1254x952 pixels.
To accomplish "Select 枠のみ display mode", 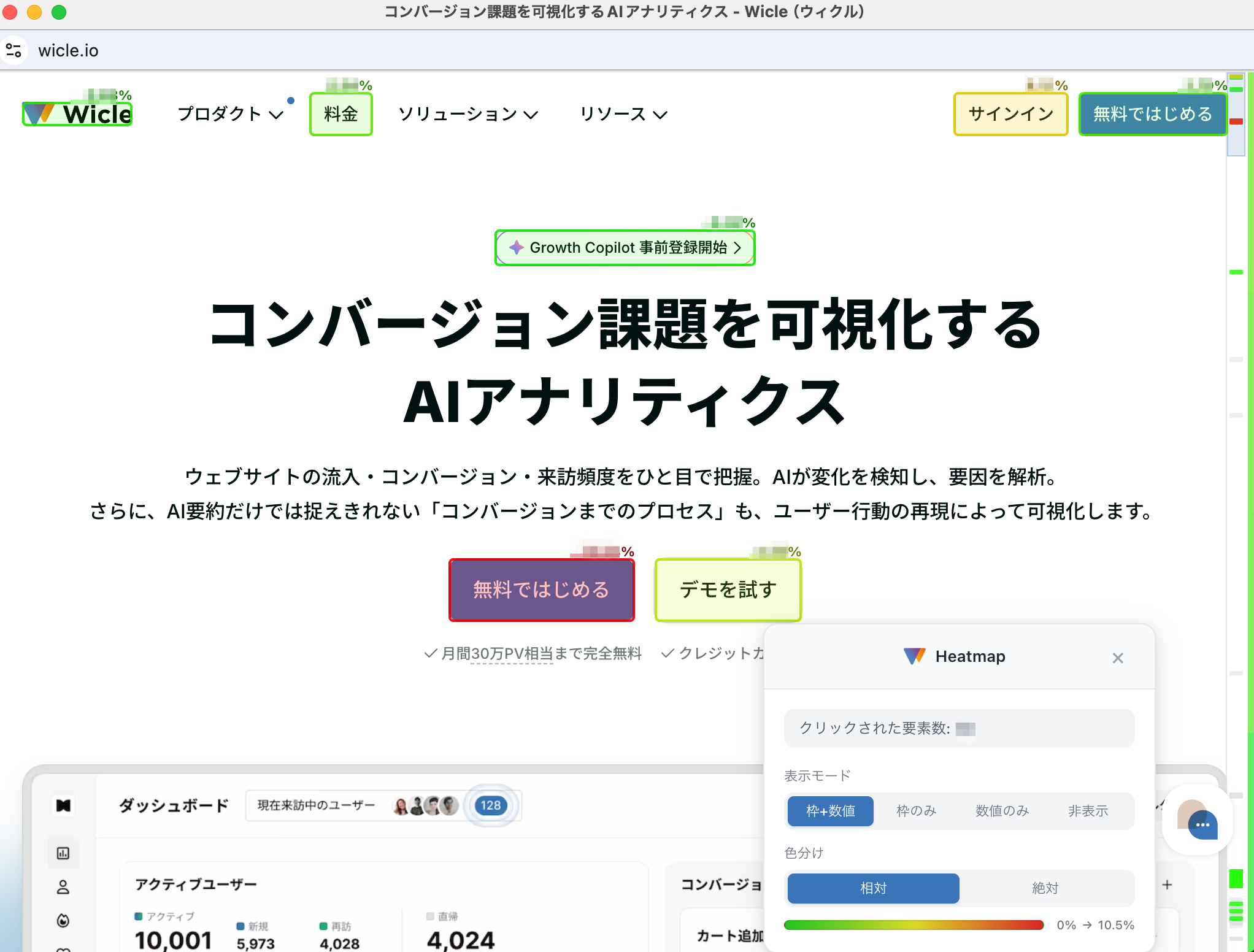I will point(916,811).
